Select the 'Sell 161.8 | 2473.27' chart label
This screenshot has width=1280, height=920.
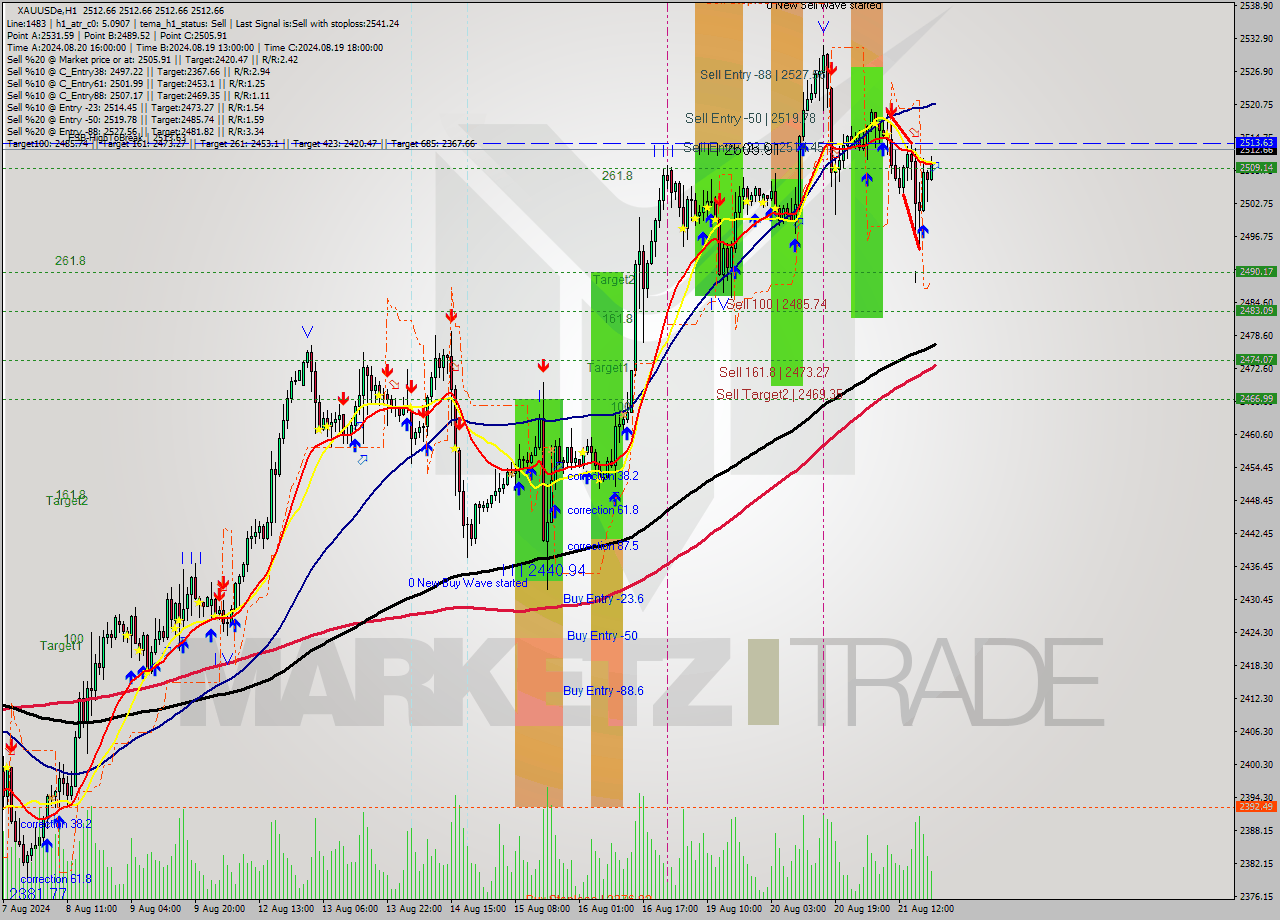pyautogui.click(x=774, y=372)
